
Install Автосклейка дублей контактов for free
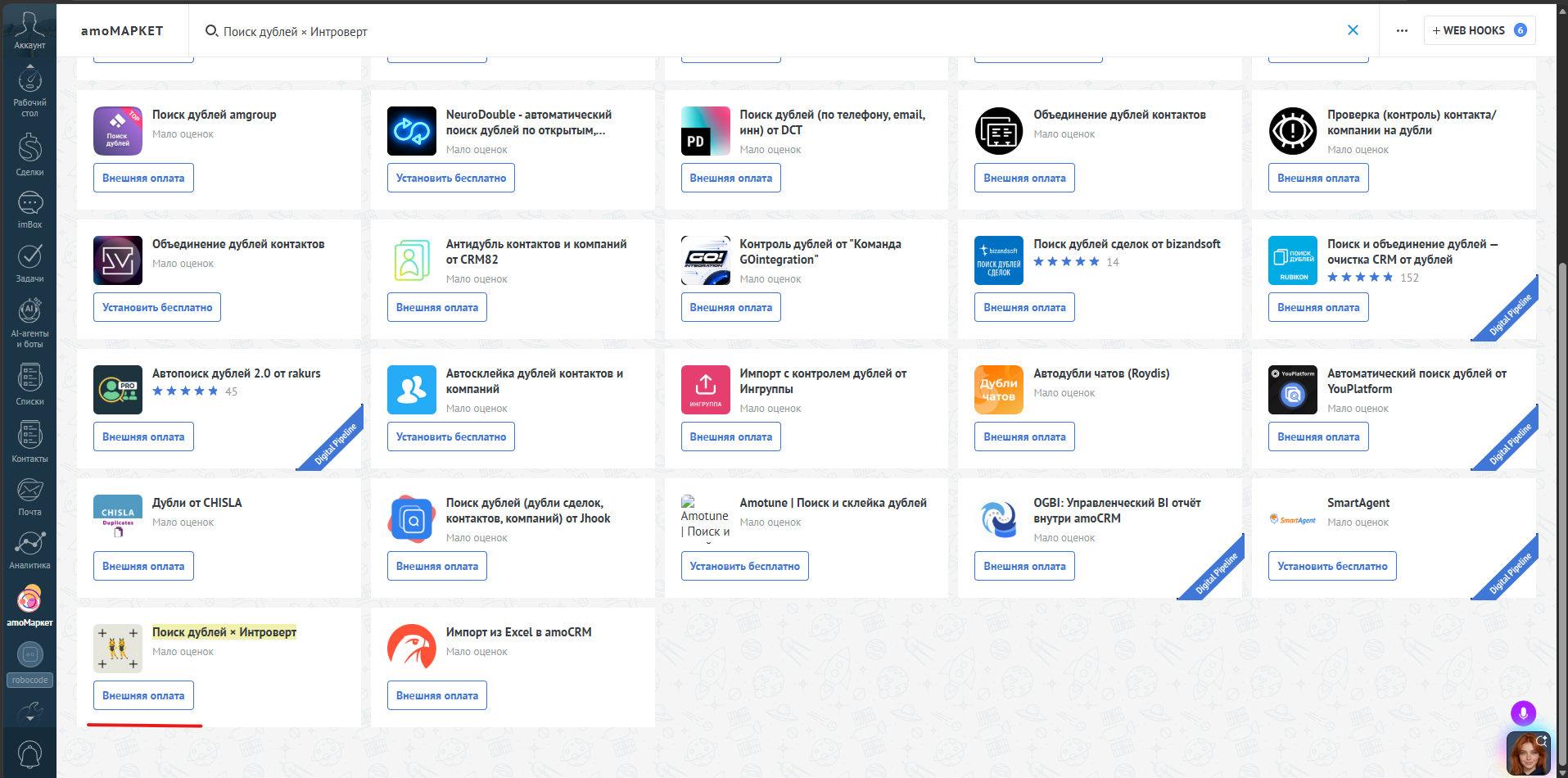(451, 436)
